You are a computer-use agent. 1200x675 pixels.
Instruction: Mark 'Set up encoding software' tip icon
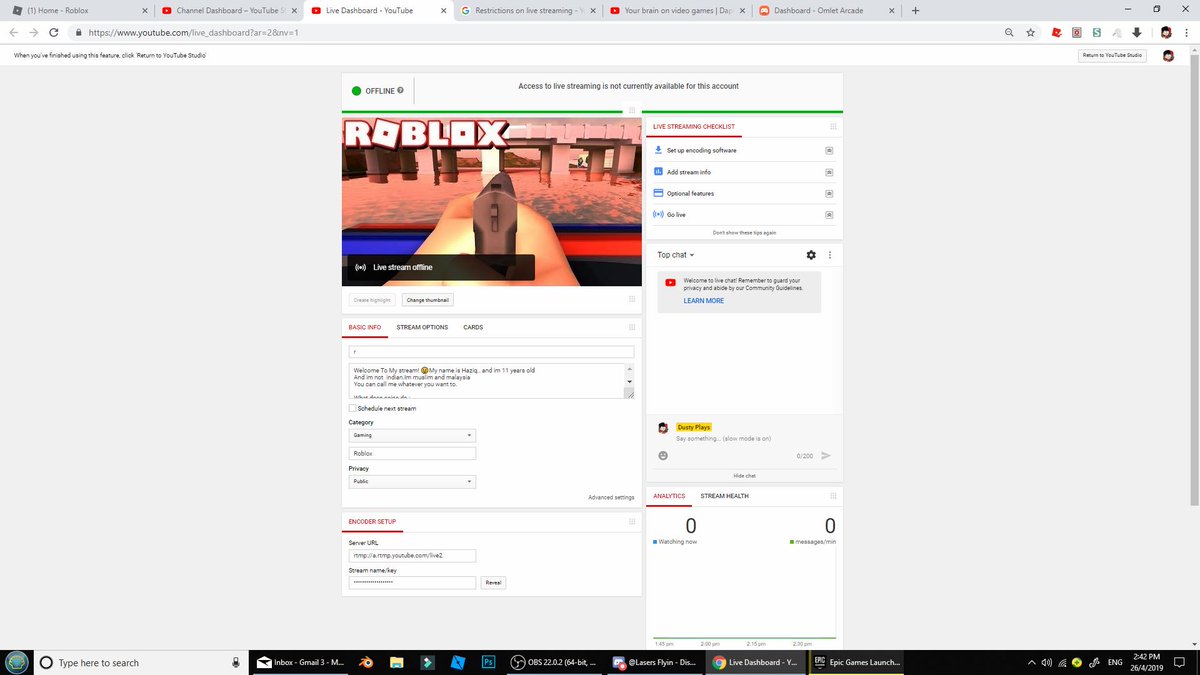829,150
